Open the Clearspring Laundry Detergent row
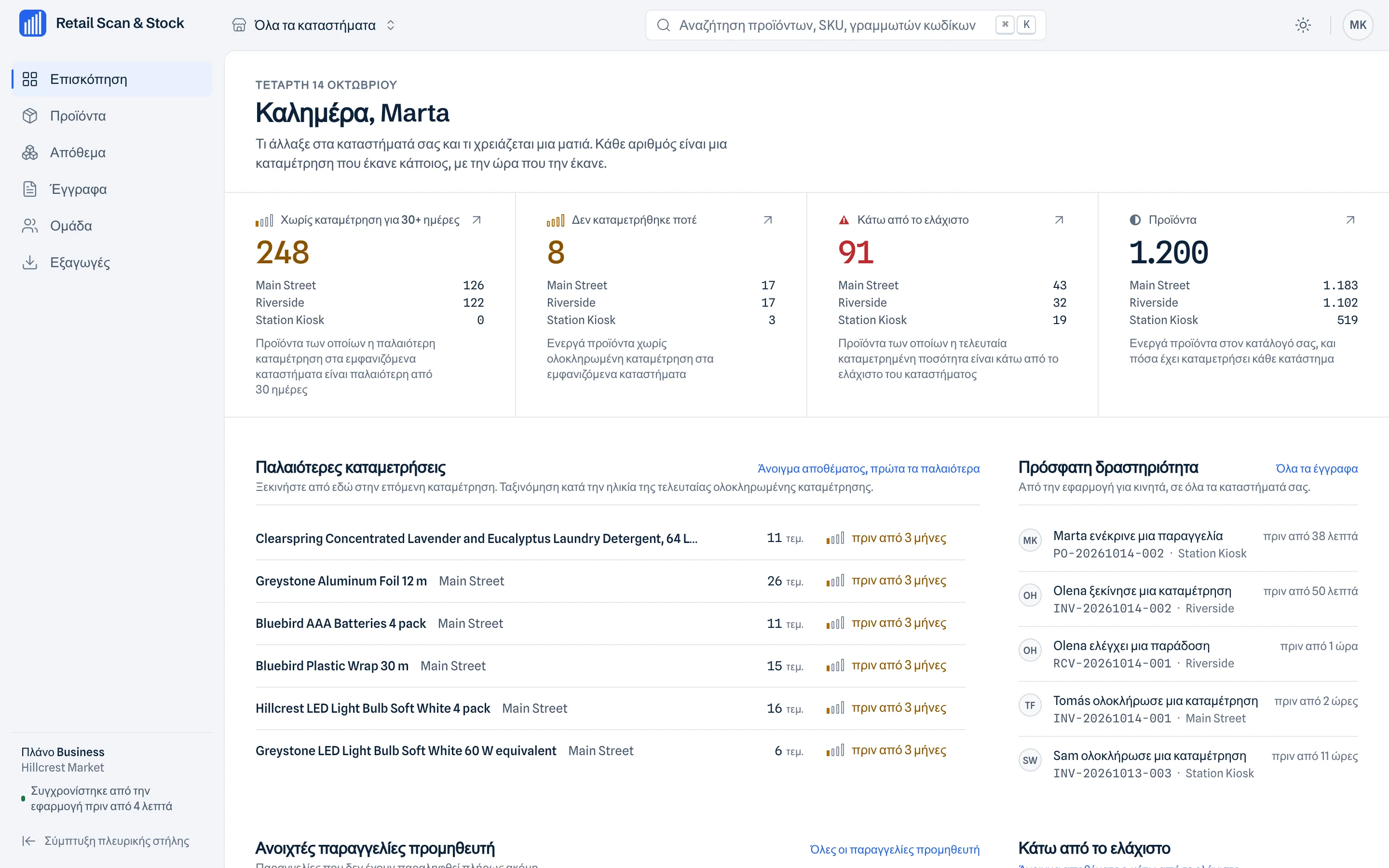This screenshot has height=868, width=1389. coord(610,539)
